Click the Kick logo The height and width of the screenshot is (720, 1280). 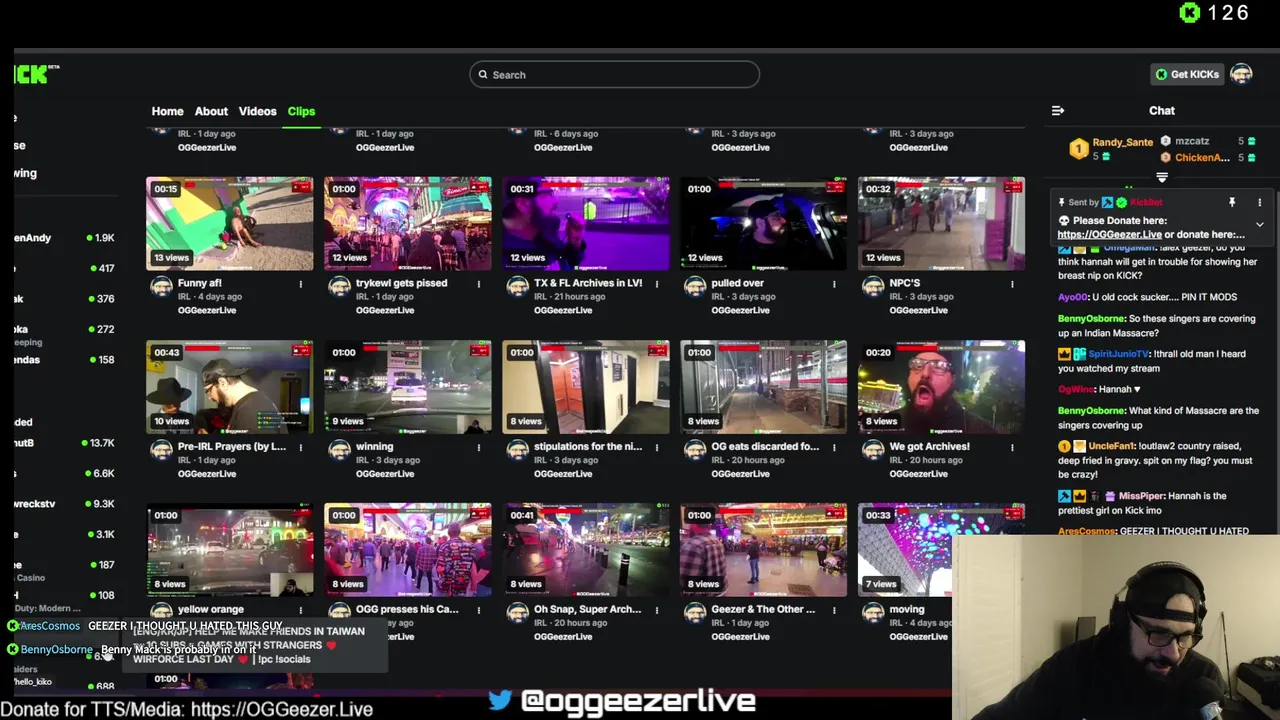pos(36,74)
